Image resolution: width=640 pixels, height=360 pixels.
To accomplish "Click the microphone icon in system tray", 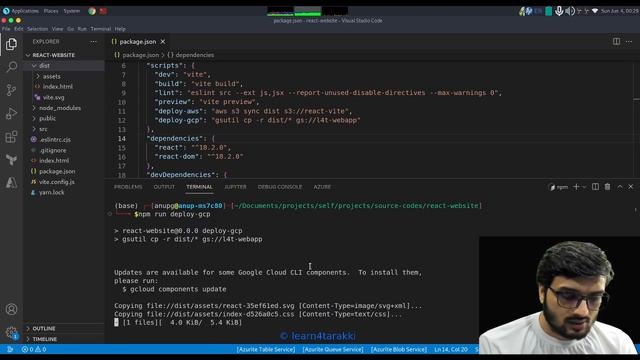I will coord(559,11).
